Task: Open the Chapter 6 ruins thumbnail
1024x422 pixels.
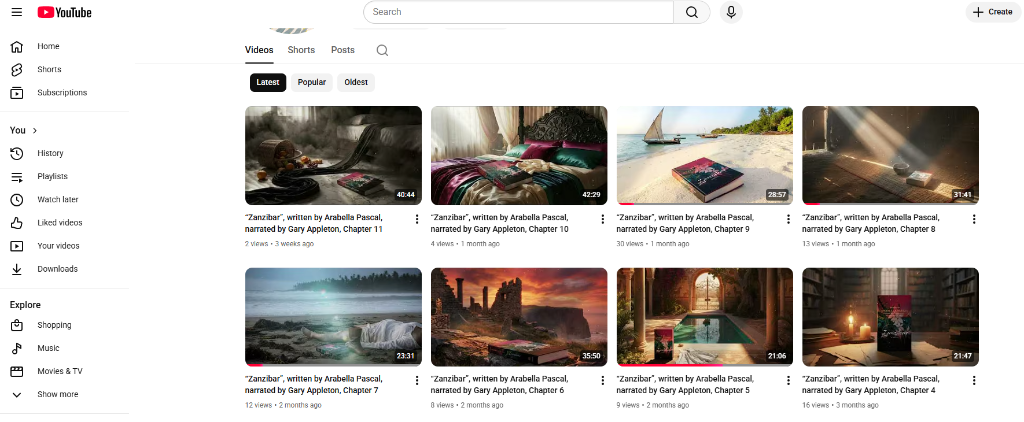Action: click(x=519, y=317)
